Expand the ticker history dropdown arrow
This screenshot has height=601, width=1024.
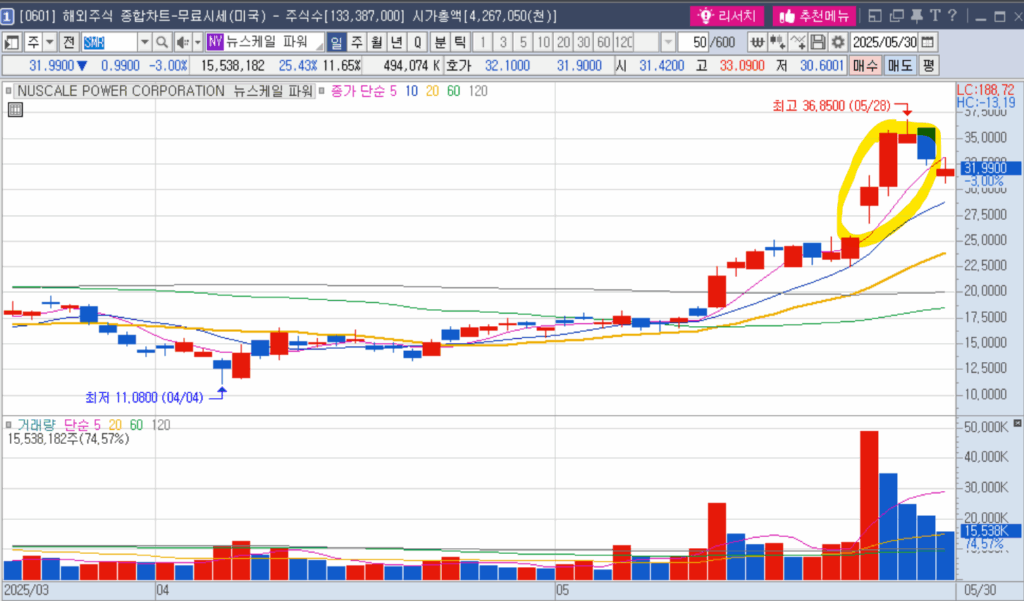(x=145, y=42)
